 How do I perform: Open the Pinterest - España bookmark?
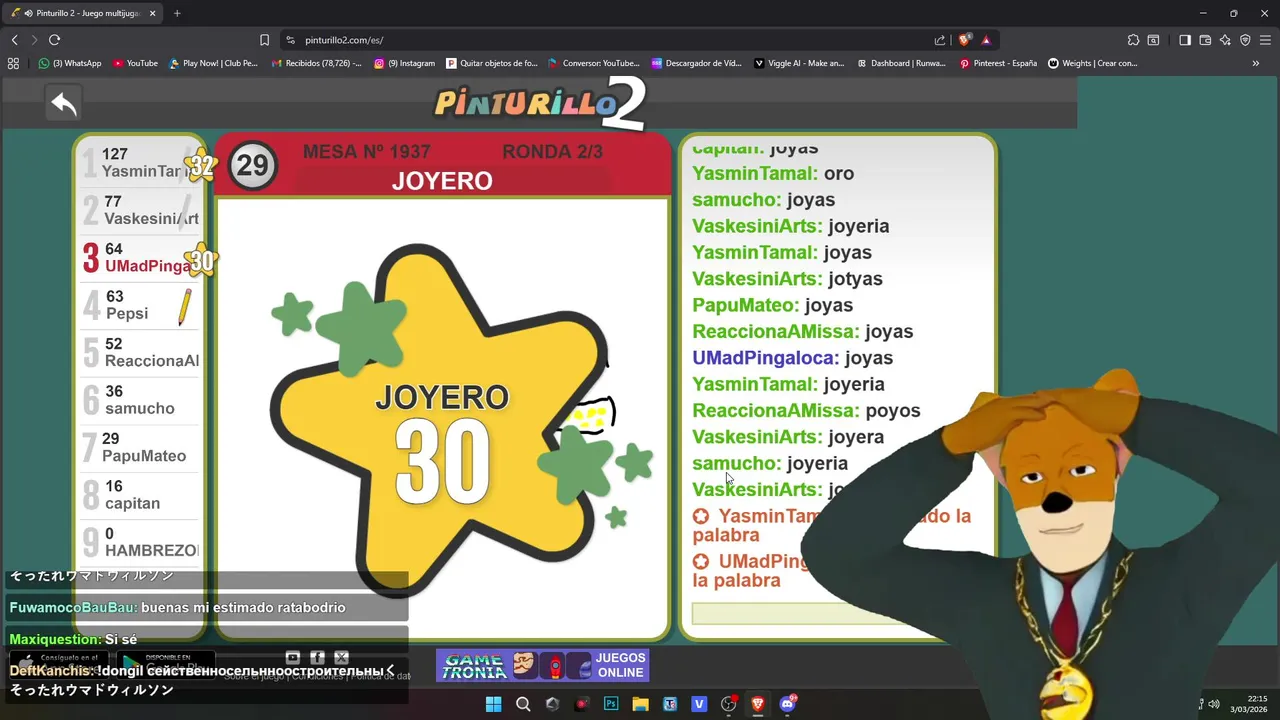(x=998, y=63)
